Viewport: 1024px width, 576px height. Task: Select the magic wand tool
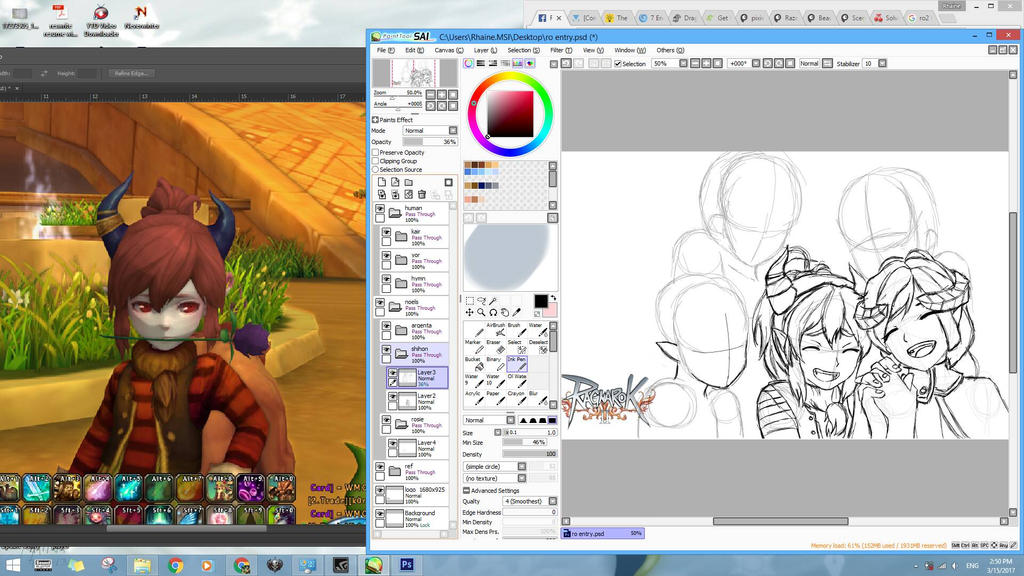click(x=493, y=301)
